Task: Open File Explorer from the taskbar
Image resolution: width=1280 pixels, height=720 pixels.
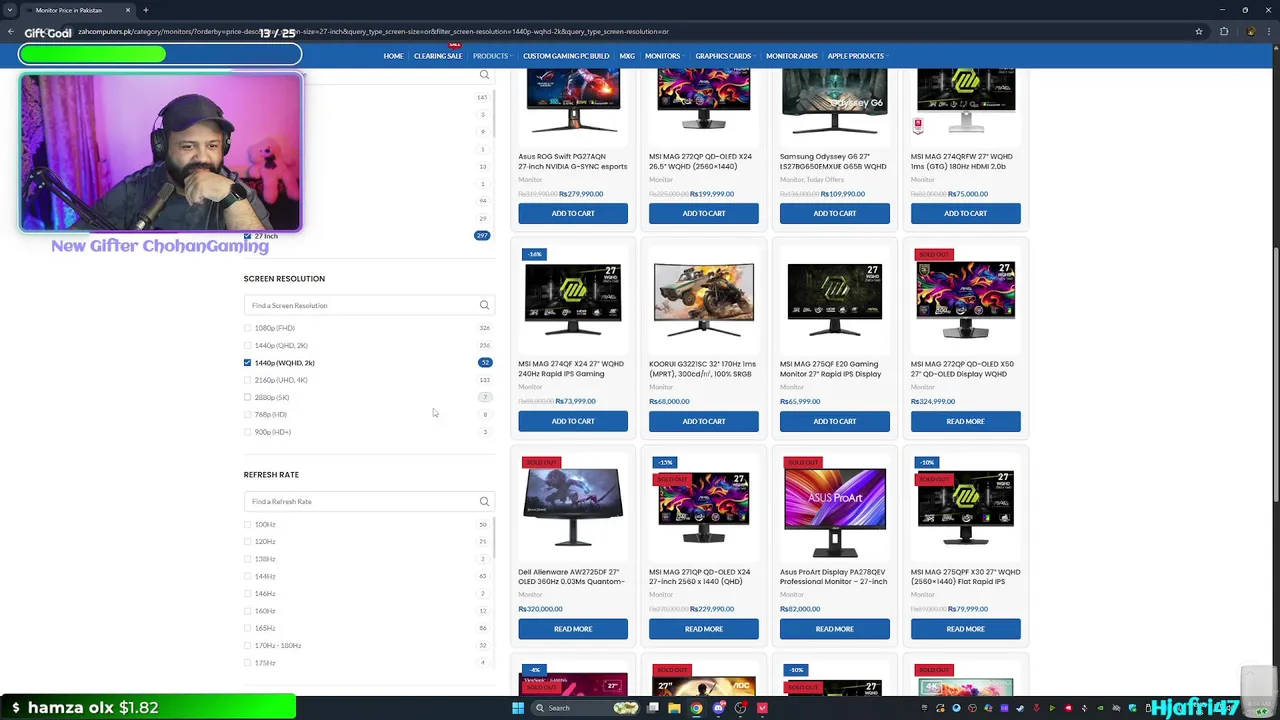Action: pyautogui.click(x=674, y=708)
